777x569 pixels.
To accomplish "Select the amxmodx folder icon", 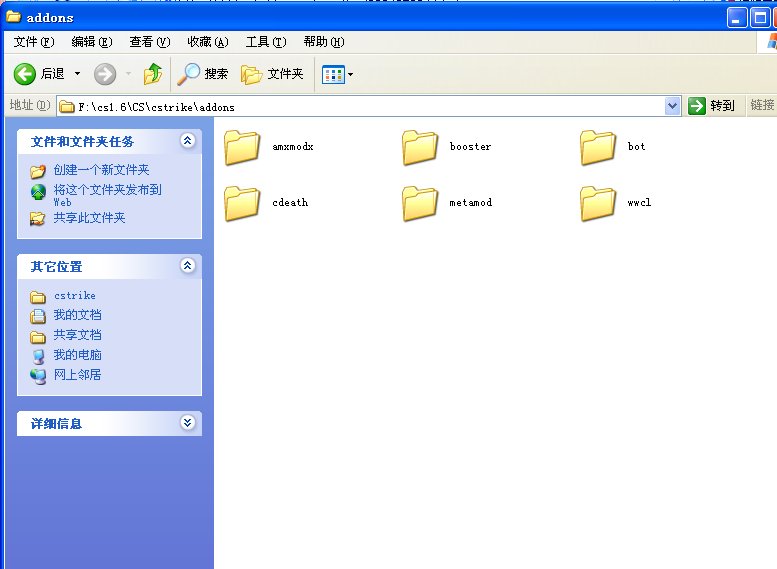I will [242, 147].
